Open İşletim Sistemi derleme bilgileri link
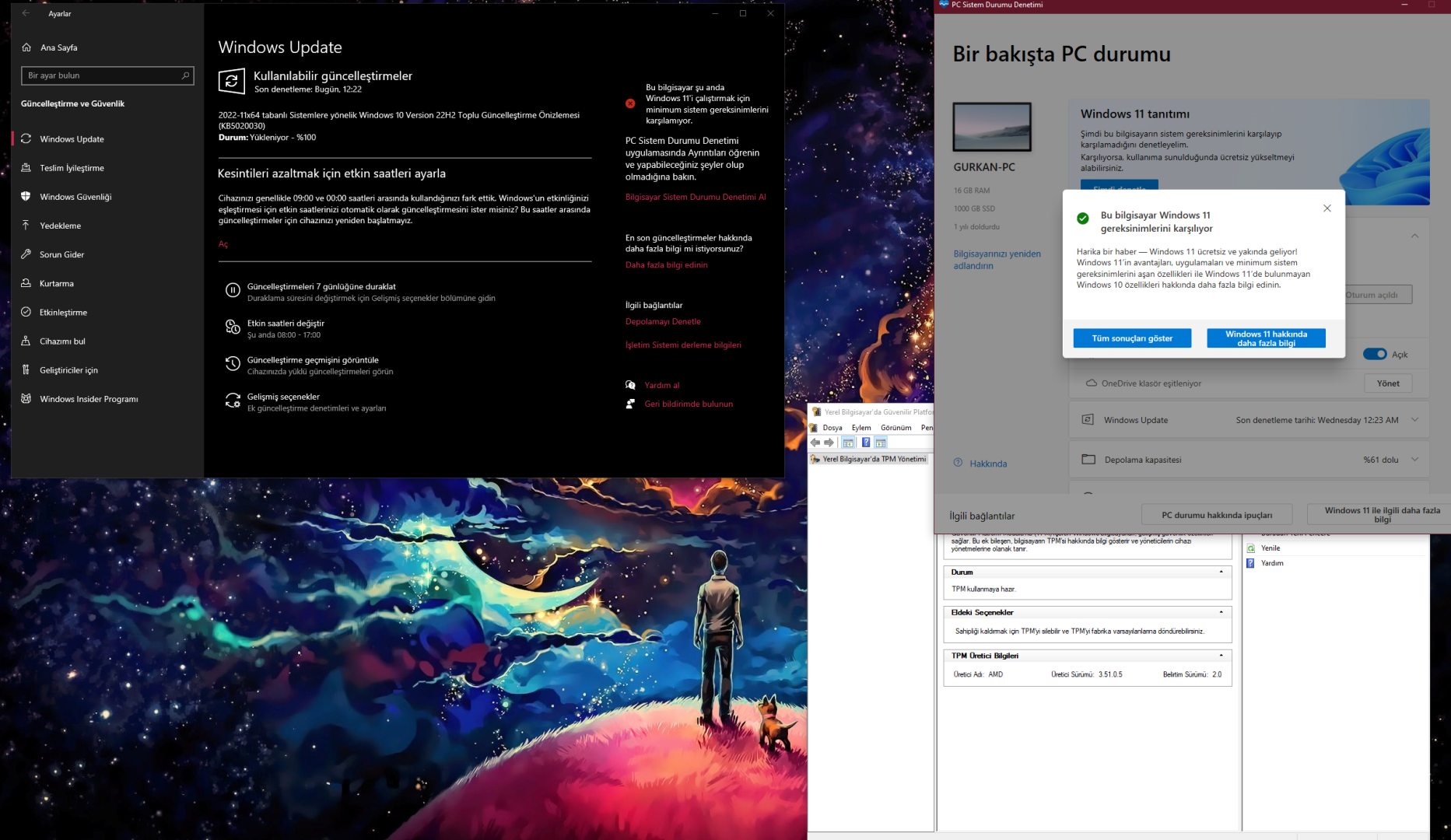The width and height of the screenshot is (1451, 840). tap(683, 345)
